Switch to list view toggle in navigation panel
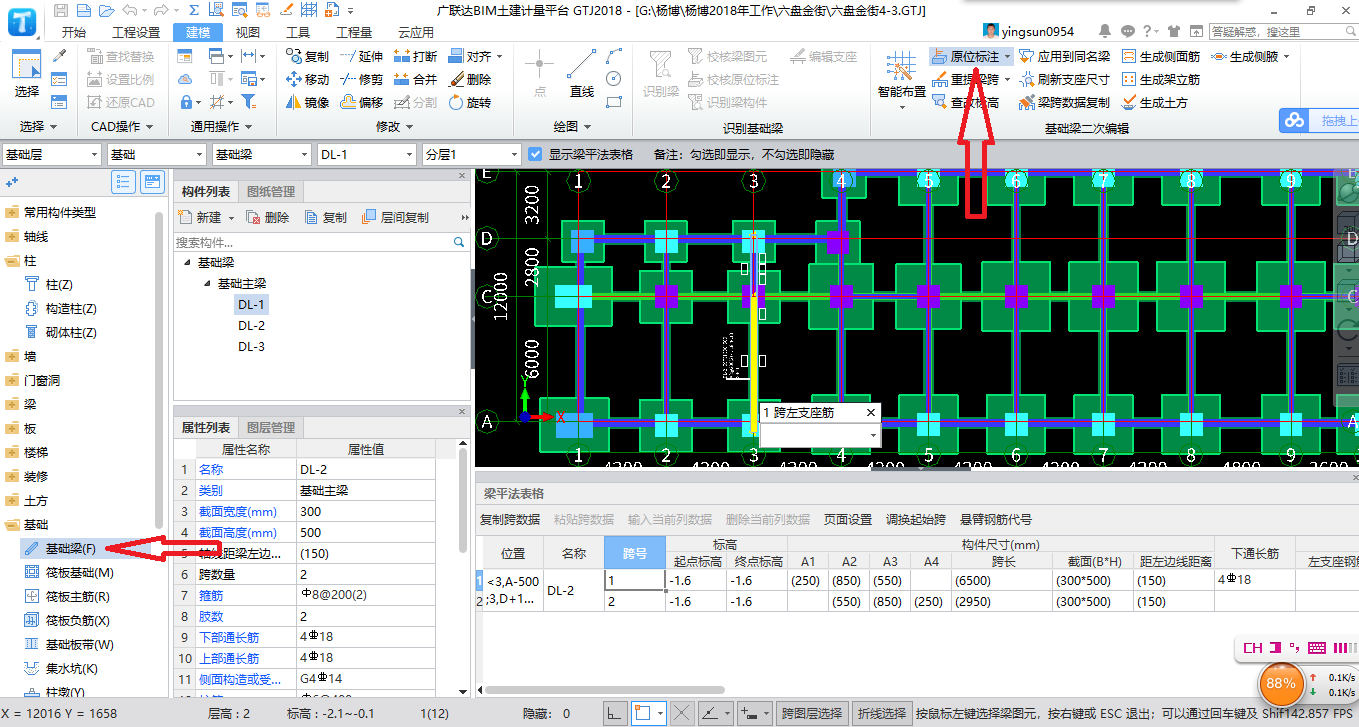This screenshot has width=1359, height=727. pyautogui.click(x=124, y=181)
